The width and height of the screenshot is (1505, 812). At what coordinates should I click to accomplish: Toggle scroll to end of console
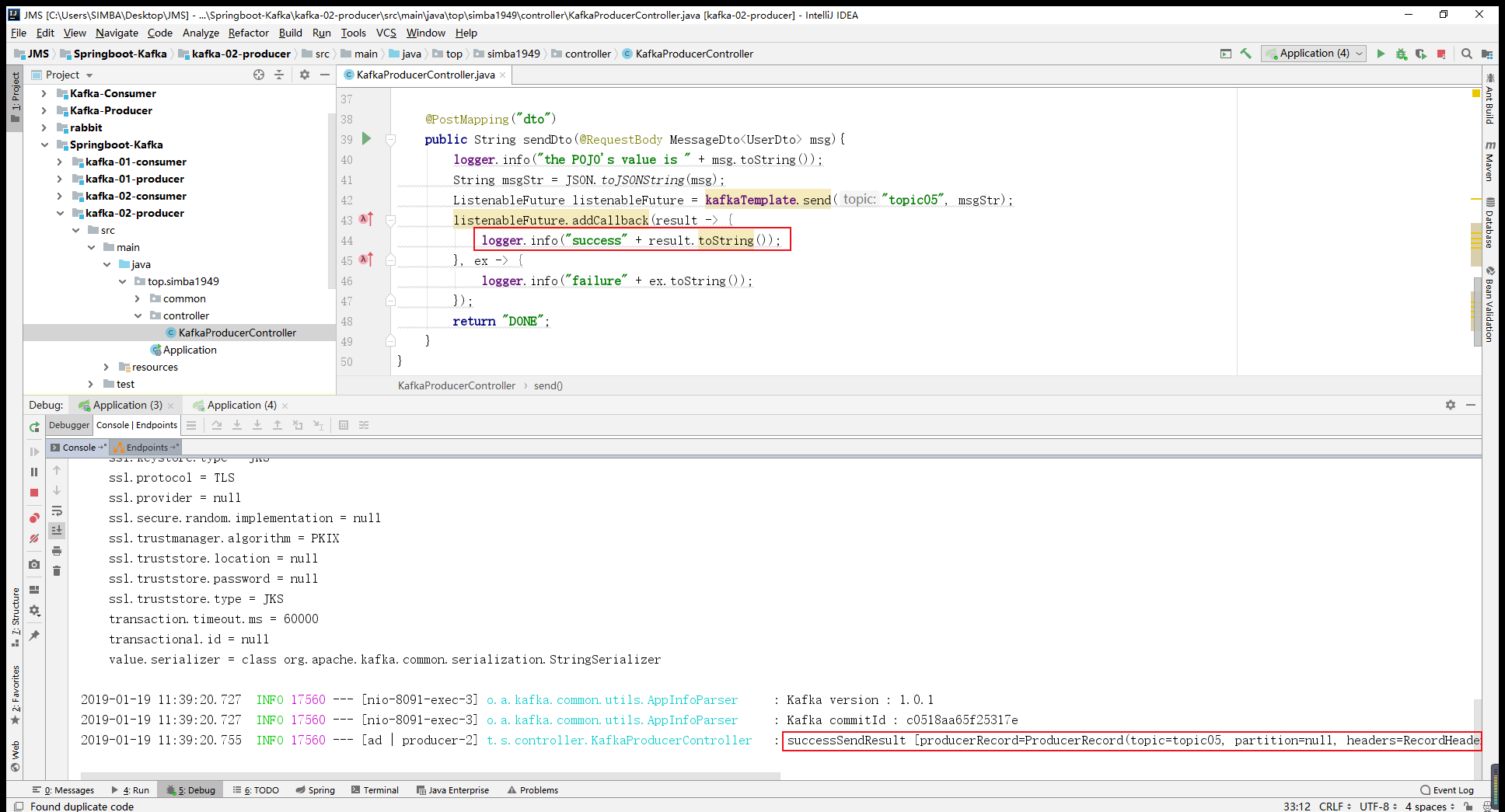pyautogui.click(x=57, y=531)
